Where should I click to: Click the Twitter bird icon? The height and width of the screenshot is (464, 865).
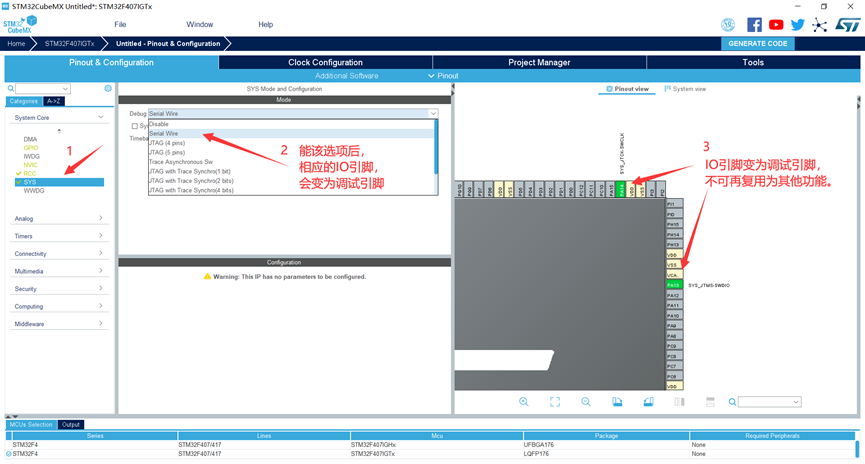pos(797,24)
